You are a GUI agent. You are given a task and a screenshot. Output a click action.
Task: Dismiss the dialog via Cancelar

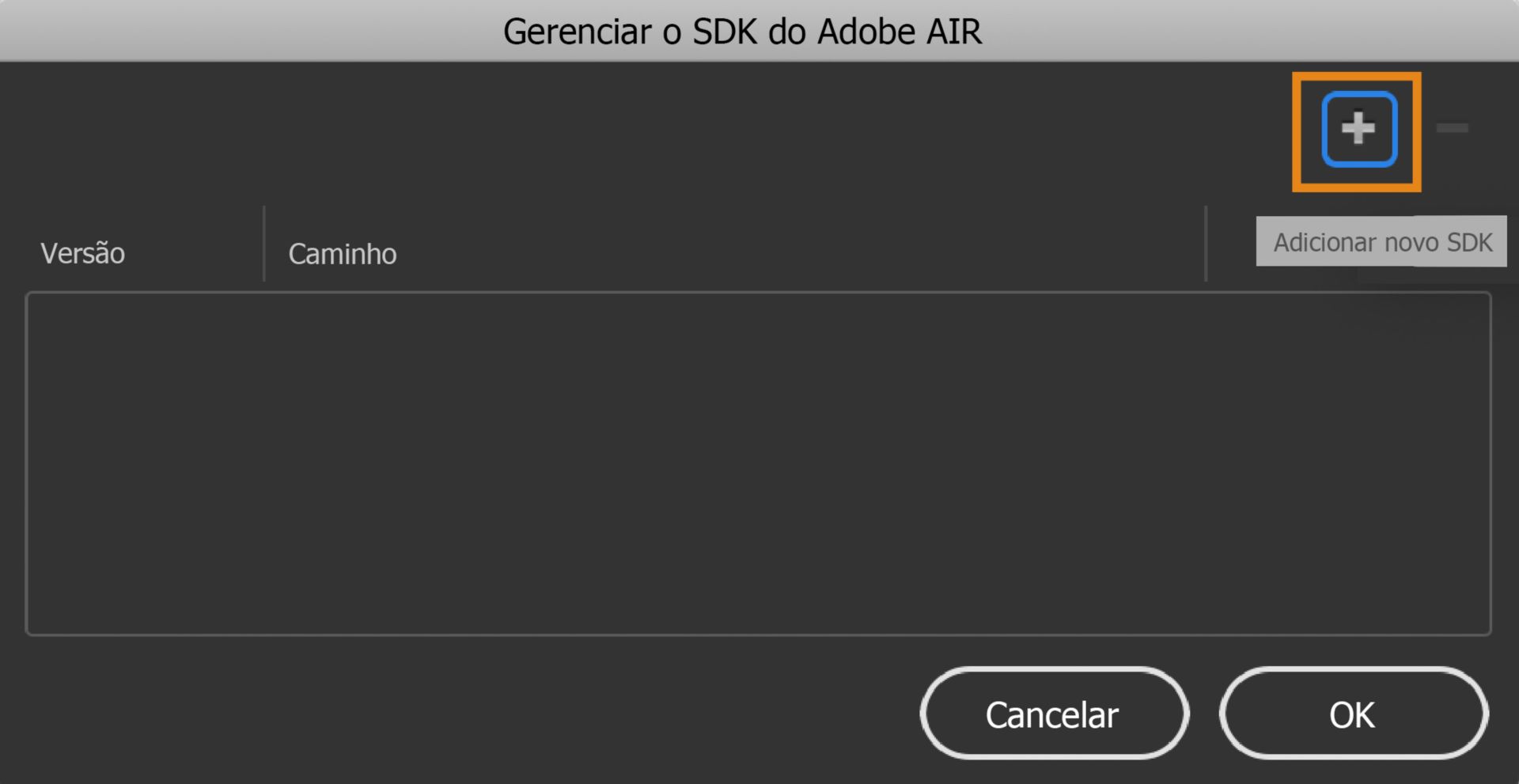point(1052,713)
